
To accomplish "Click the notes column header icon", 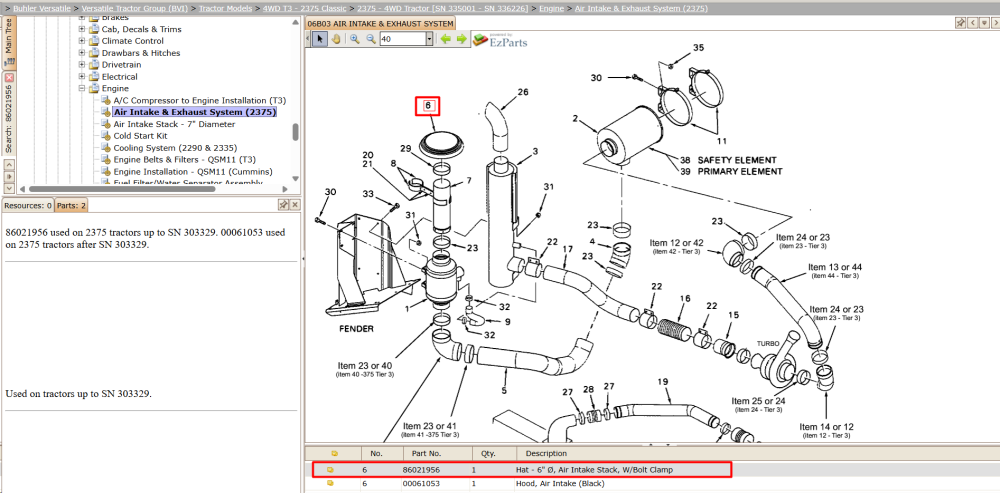I will [334, 453].
